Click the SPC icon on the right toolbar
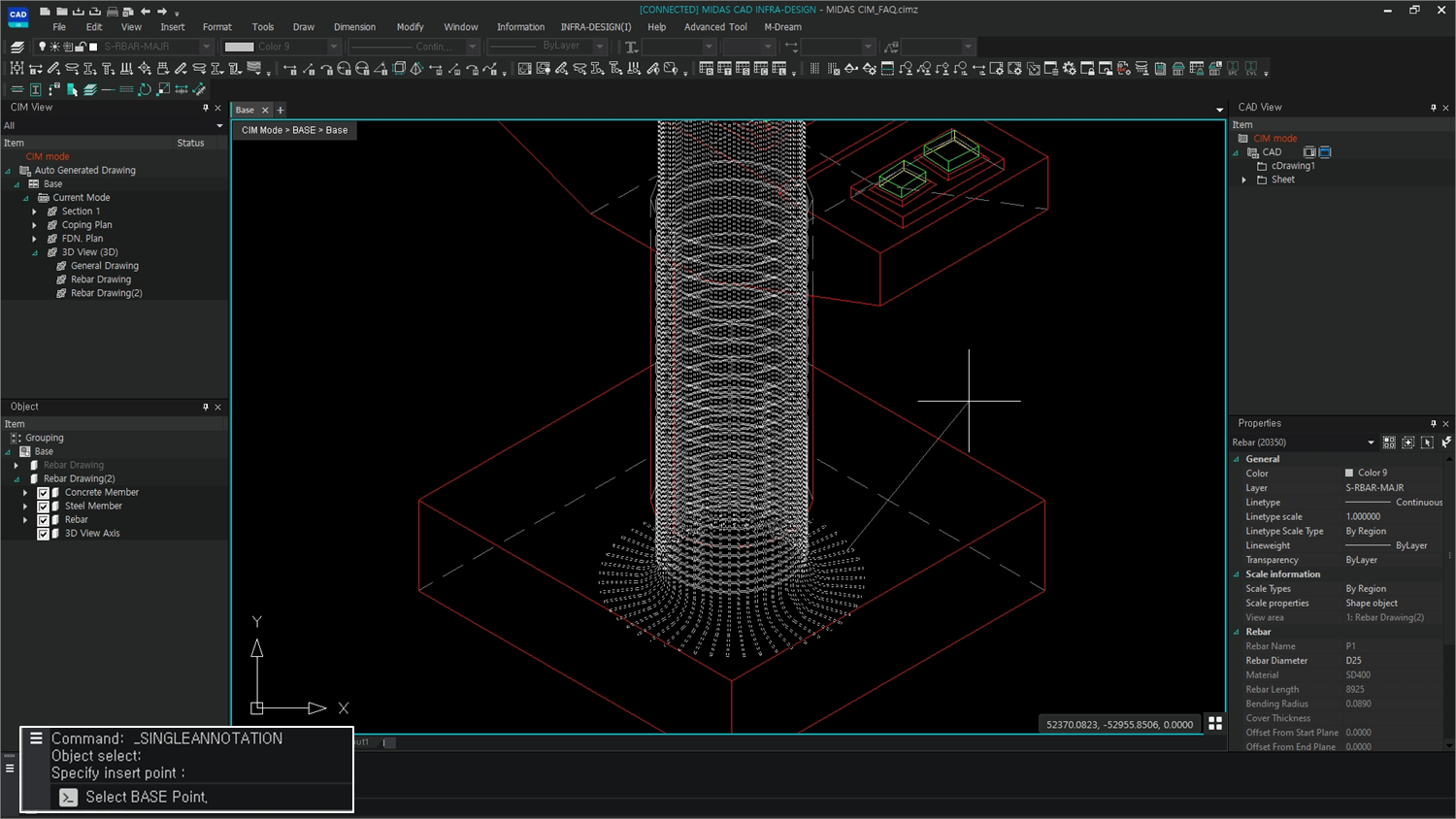Image resolution: width=1456 pixels, height=819 pixels. (1234, 69)
